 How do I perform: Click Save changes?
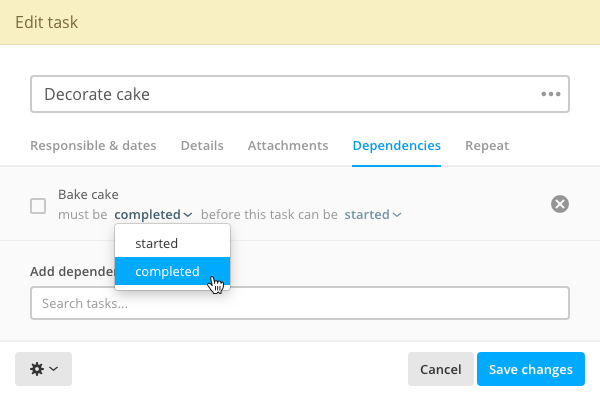click(531, 369)
